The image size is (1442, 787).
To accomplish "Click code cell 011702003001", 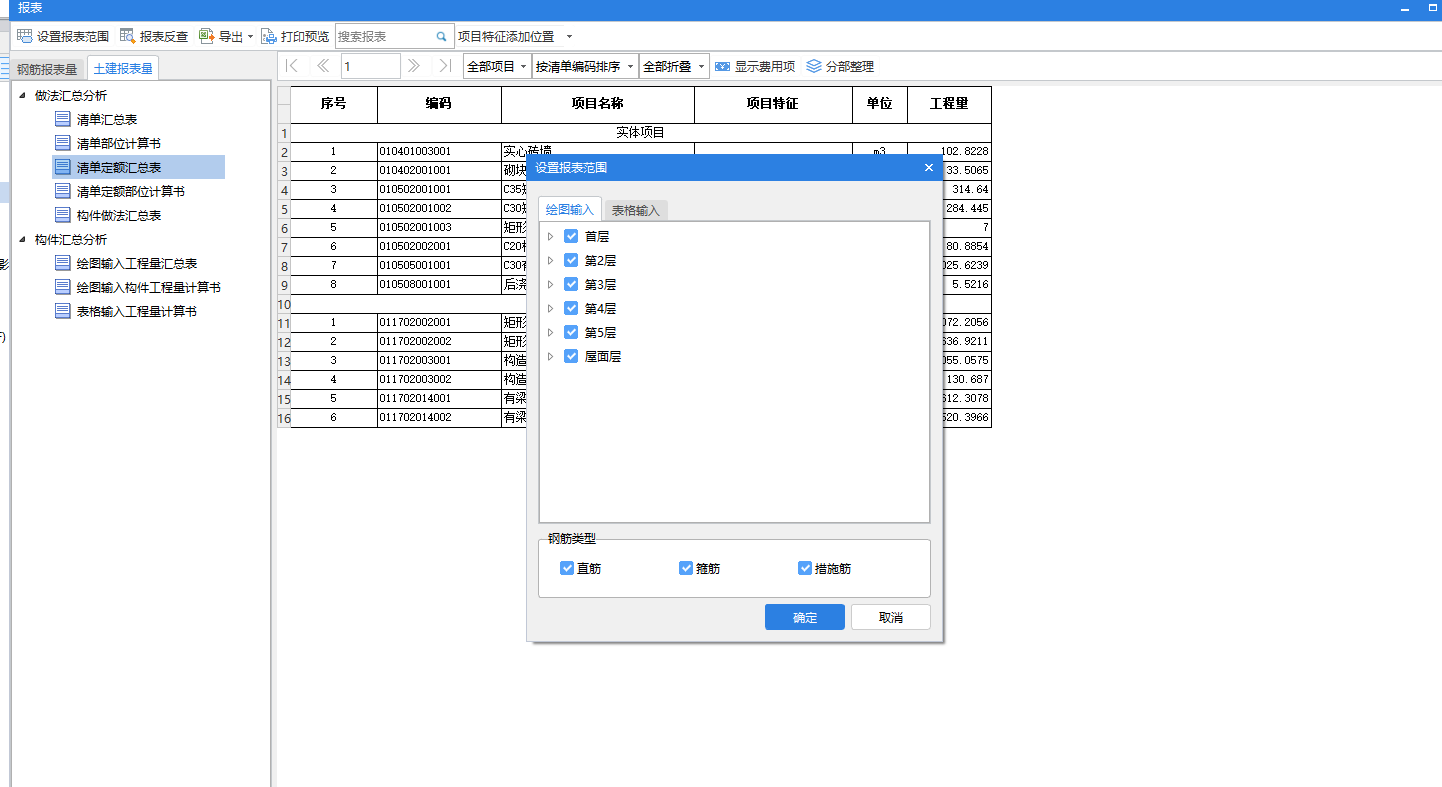I will tap(439, 361).
